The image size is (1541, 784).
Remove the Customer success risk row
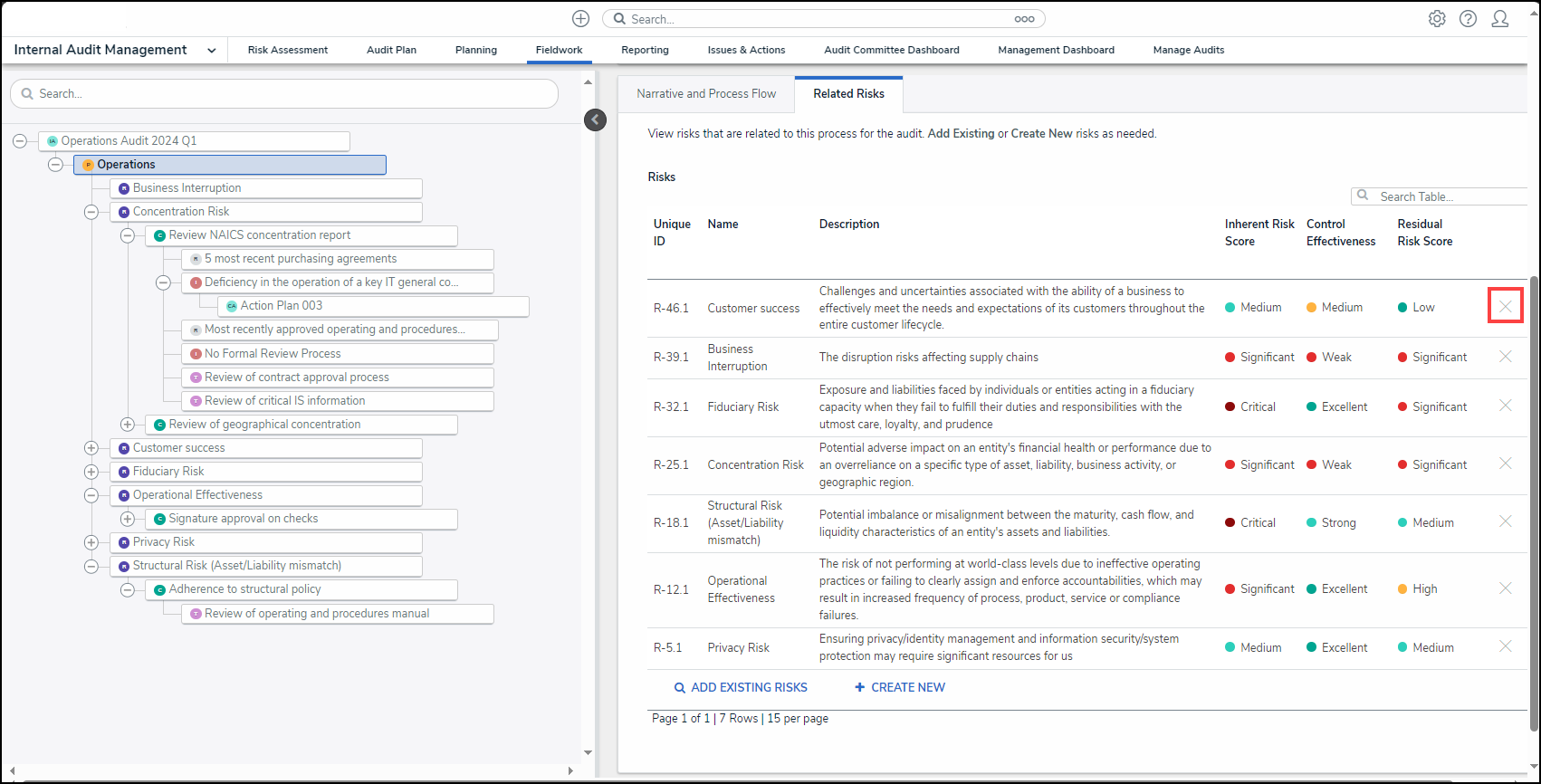(1505, 307)
